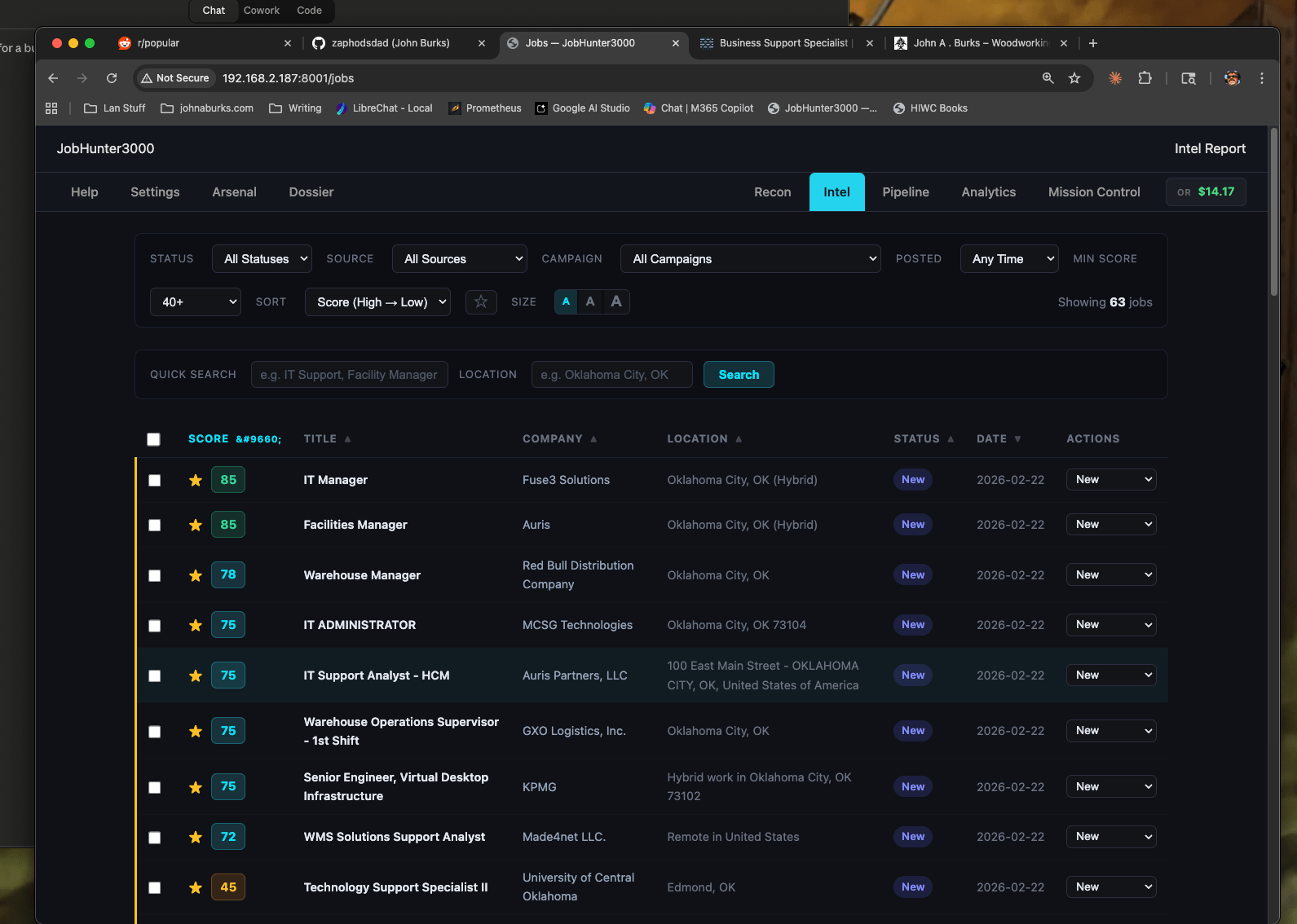Toggle star on Warehouse Manager row
This screenshot has width=1297, height=924.
point(196,575)
